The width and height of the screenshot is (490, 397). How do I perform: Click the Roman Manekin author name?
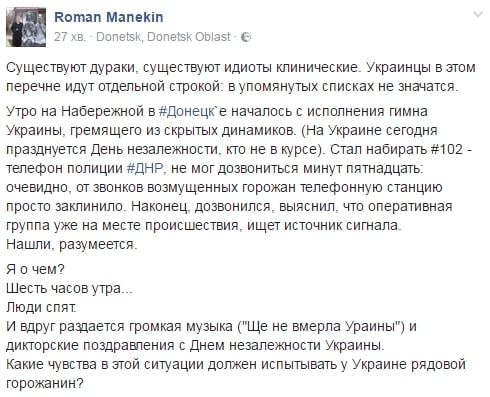pos(109,17)
